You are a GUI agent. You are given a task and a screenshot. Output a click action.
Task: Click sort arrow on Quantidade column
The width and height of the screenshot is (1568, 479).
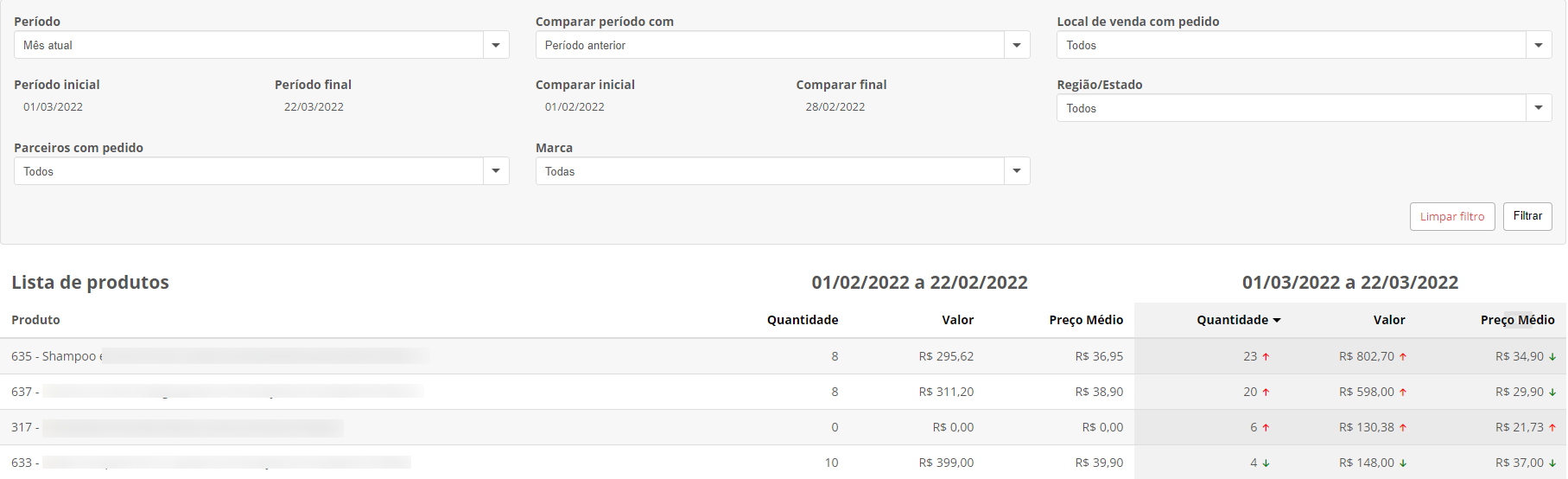pos(1277,321)
